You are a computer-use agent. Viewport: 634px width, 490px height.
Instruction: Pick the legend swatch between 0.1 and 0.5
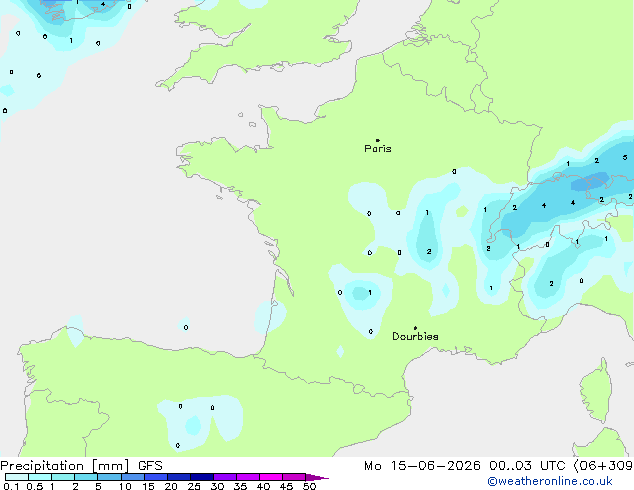click(x=17, y=477)
